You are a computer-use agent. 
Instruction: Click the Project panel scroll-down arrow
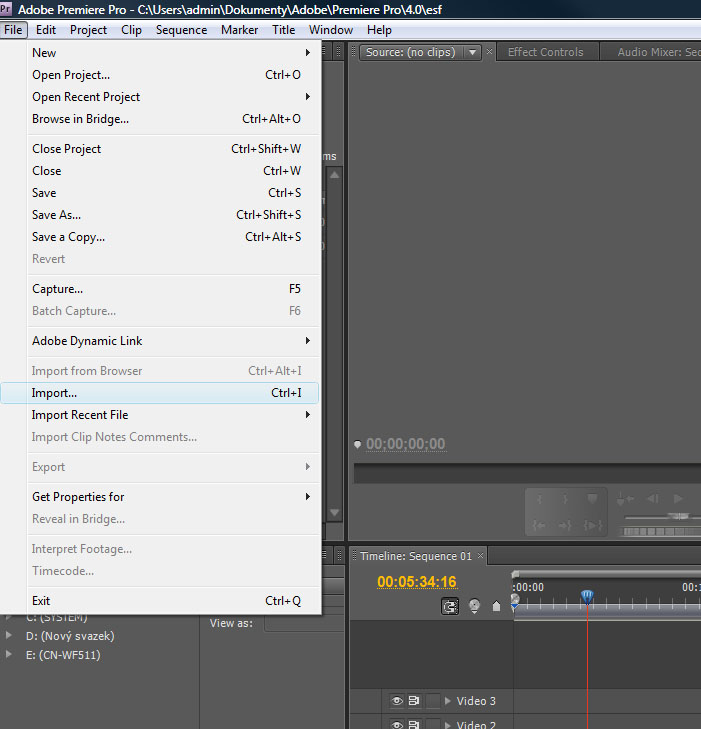pos(335,513)
